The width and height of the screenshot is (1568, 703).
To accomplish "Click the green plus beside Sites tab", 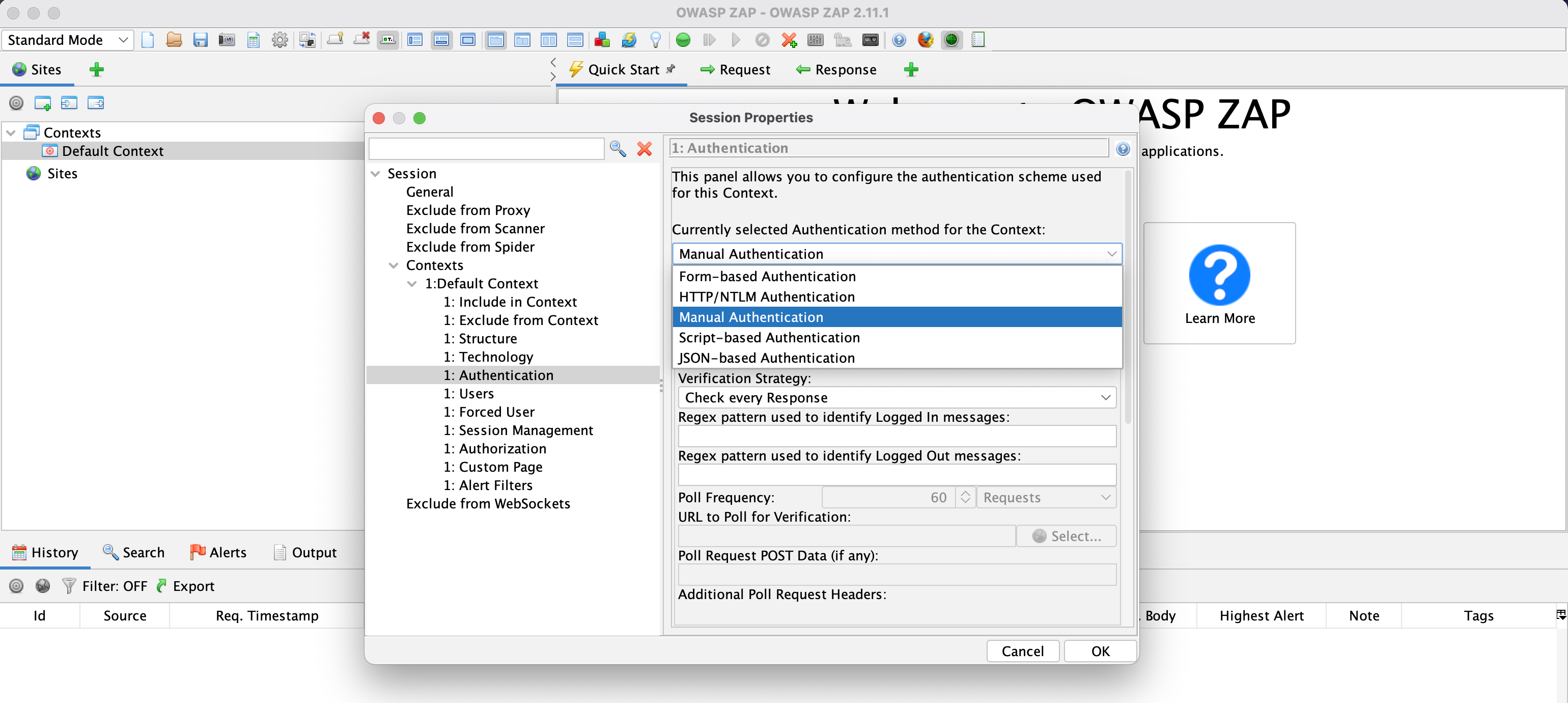I will pyautogui.click(x=96, y=69).
